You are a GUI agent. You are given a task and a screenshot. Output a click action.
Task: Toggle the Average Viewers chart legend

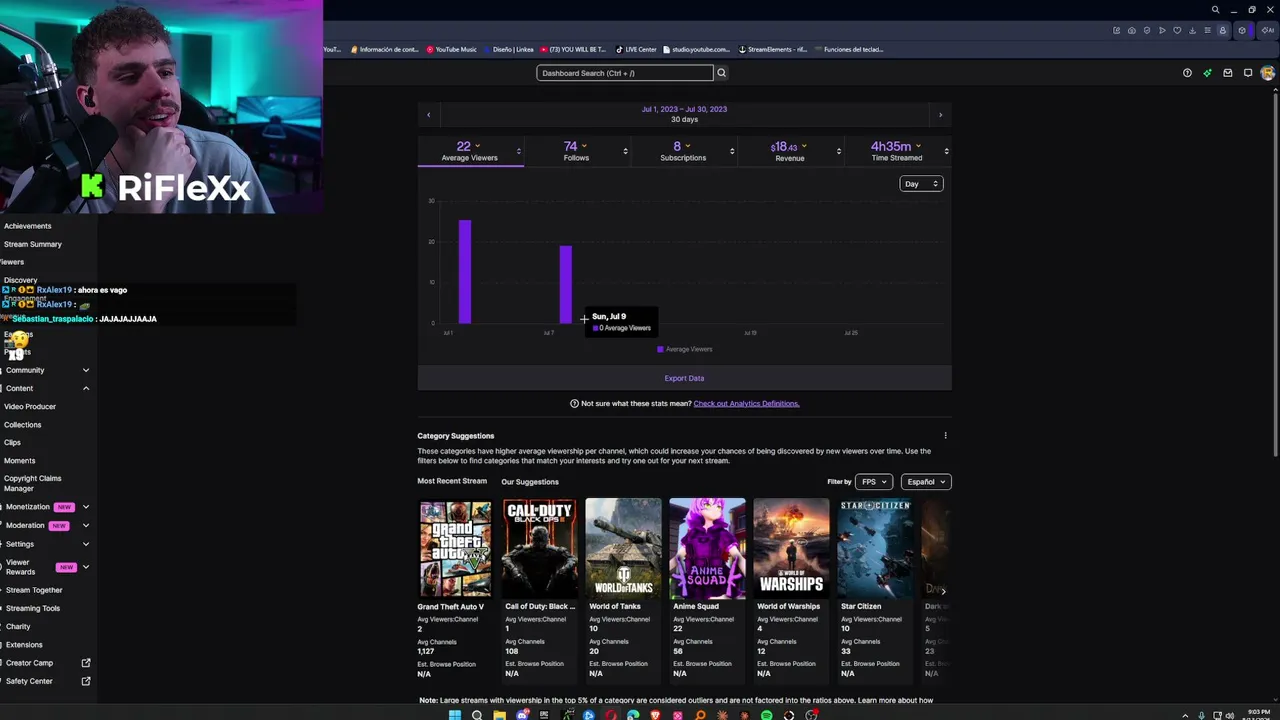684,349
